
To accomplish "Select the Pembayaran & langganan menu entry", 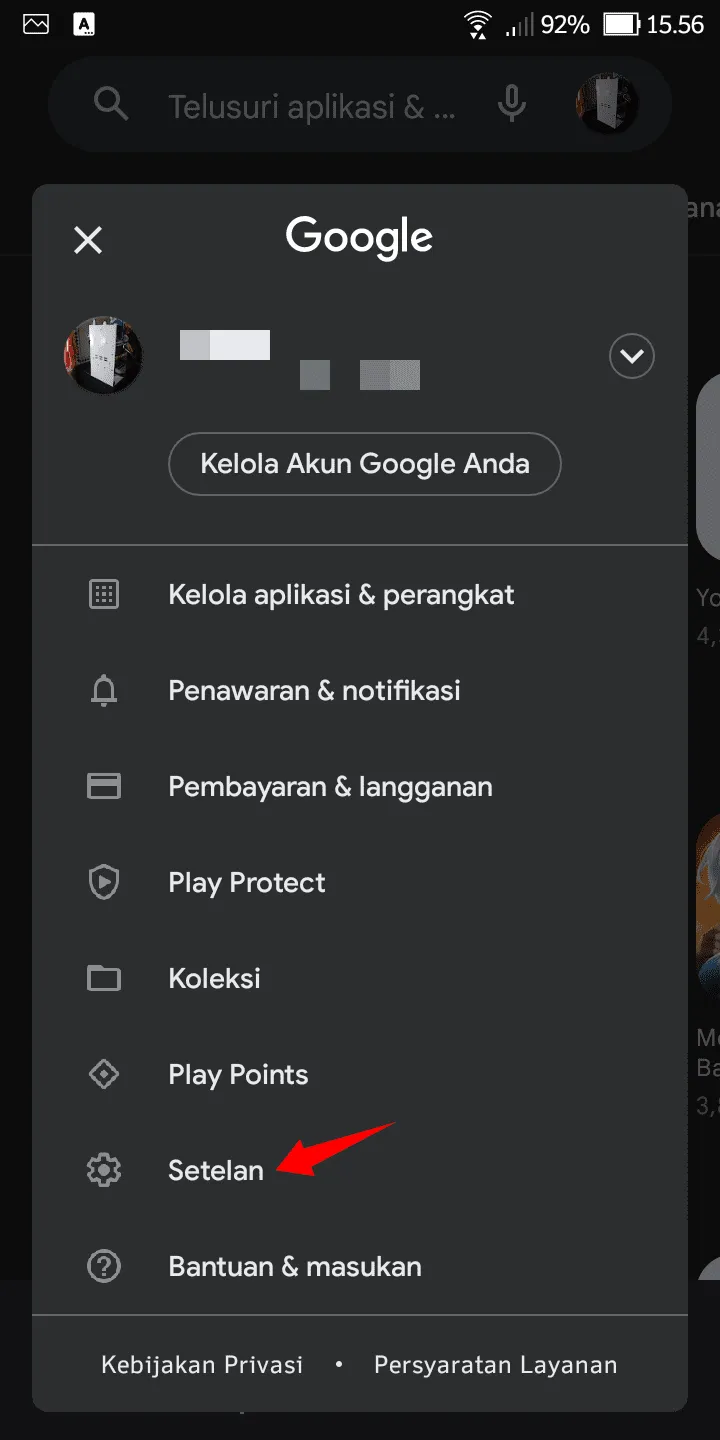I will pyautogui.click(x=360, y=787).
